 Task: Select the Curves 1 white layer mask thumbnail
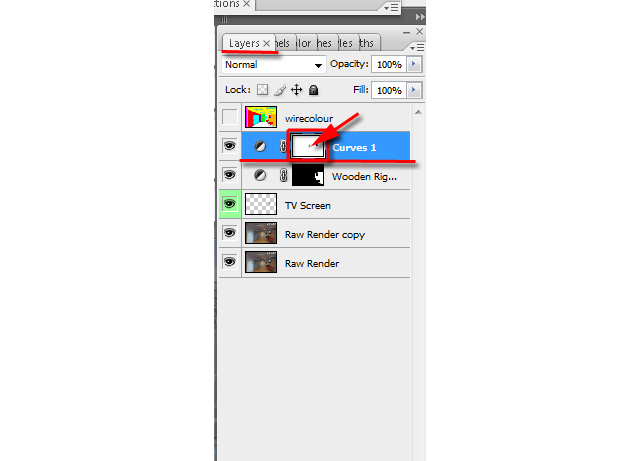[x=308, y=146]
